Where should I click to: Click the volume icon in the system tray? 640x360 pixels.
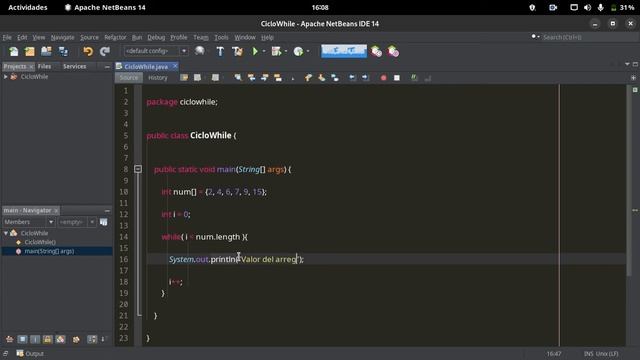click(x=587, y=7)
